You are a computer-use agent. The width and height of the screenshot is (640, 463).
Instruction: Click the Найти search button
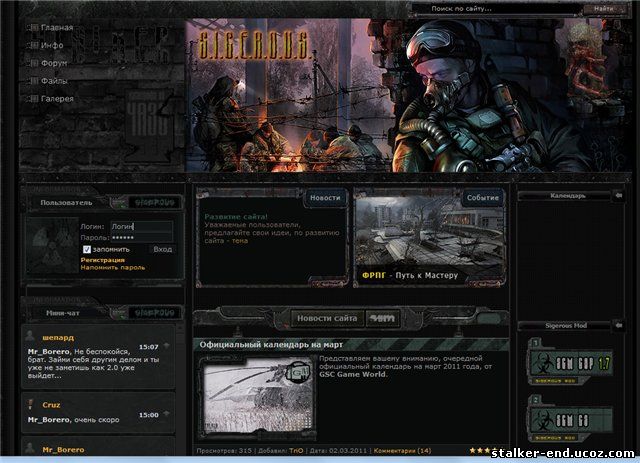click(604, 9)
